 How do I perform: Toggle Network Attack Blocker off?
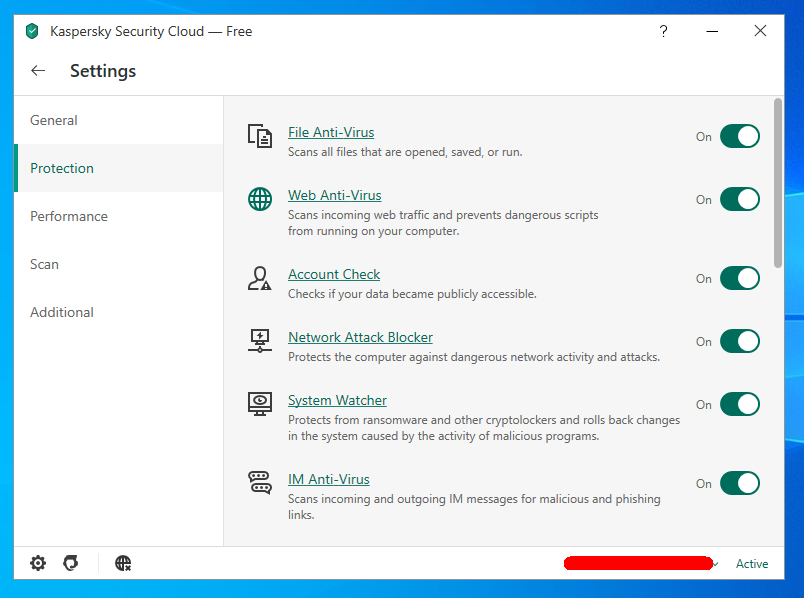[x=739, y=342]
